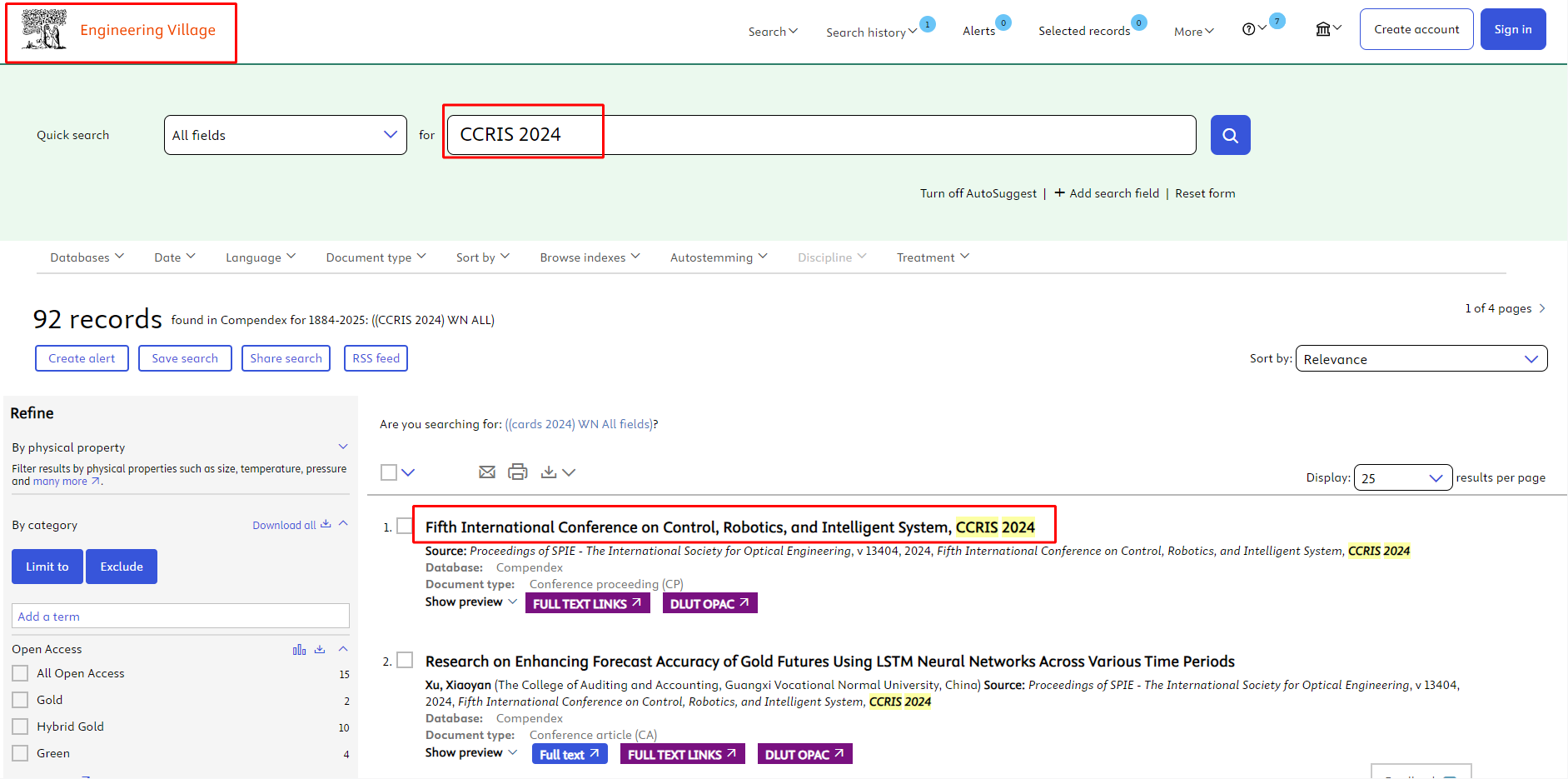Download Open Access facet data icon

click(x=320, y=649)
